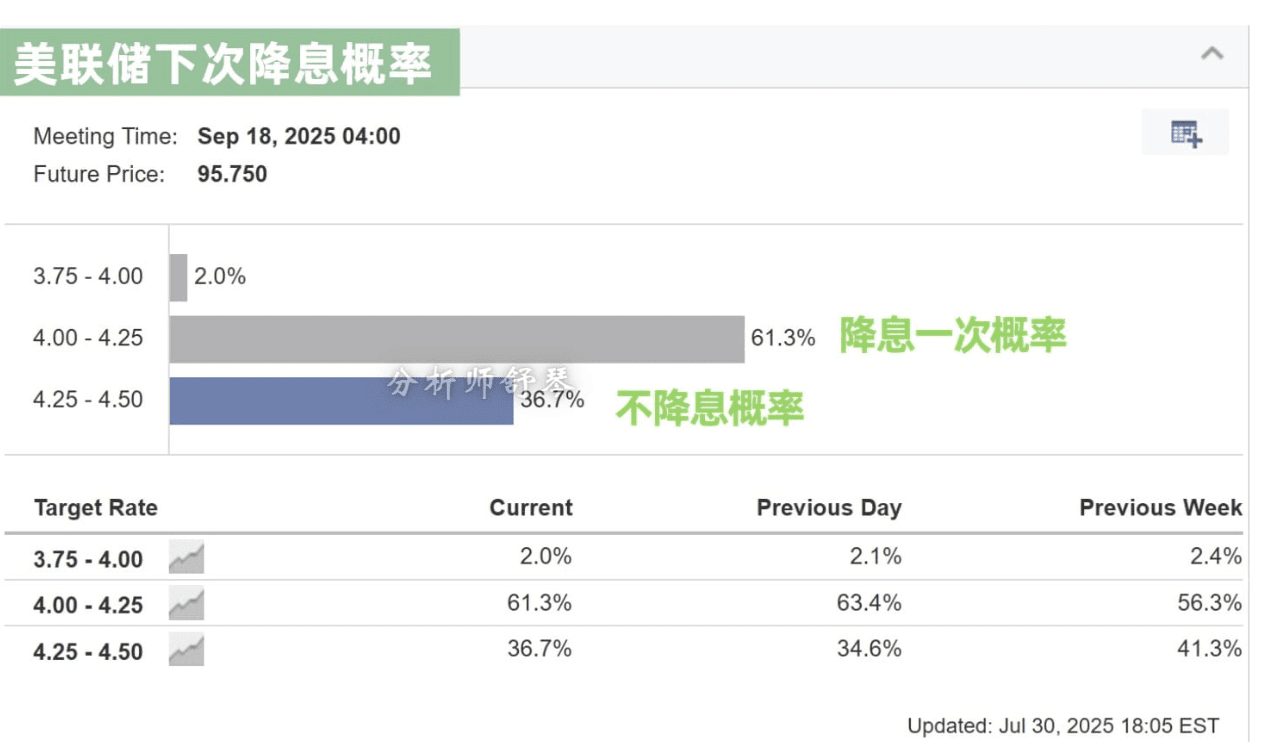Click the blue 36.7% probability bar
Image resolution: width=1277 pixels, height=742 pixels.
[341, 401]
